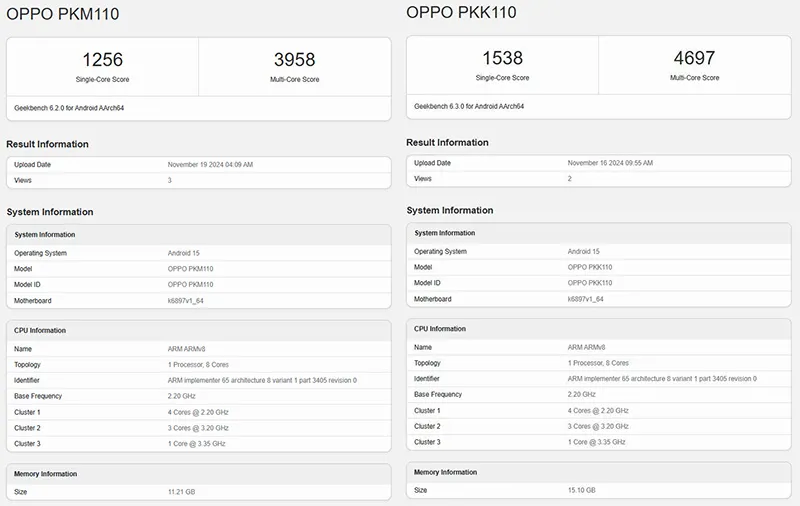The height and width of the screenshot is (506, 800).
Task: Click Topology 1 Processor, 8 Cores for PKM110
Action: point(198,365)
